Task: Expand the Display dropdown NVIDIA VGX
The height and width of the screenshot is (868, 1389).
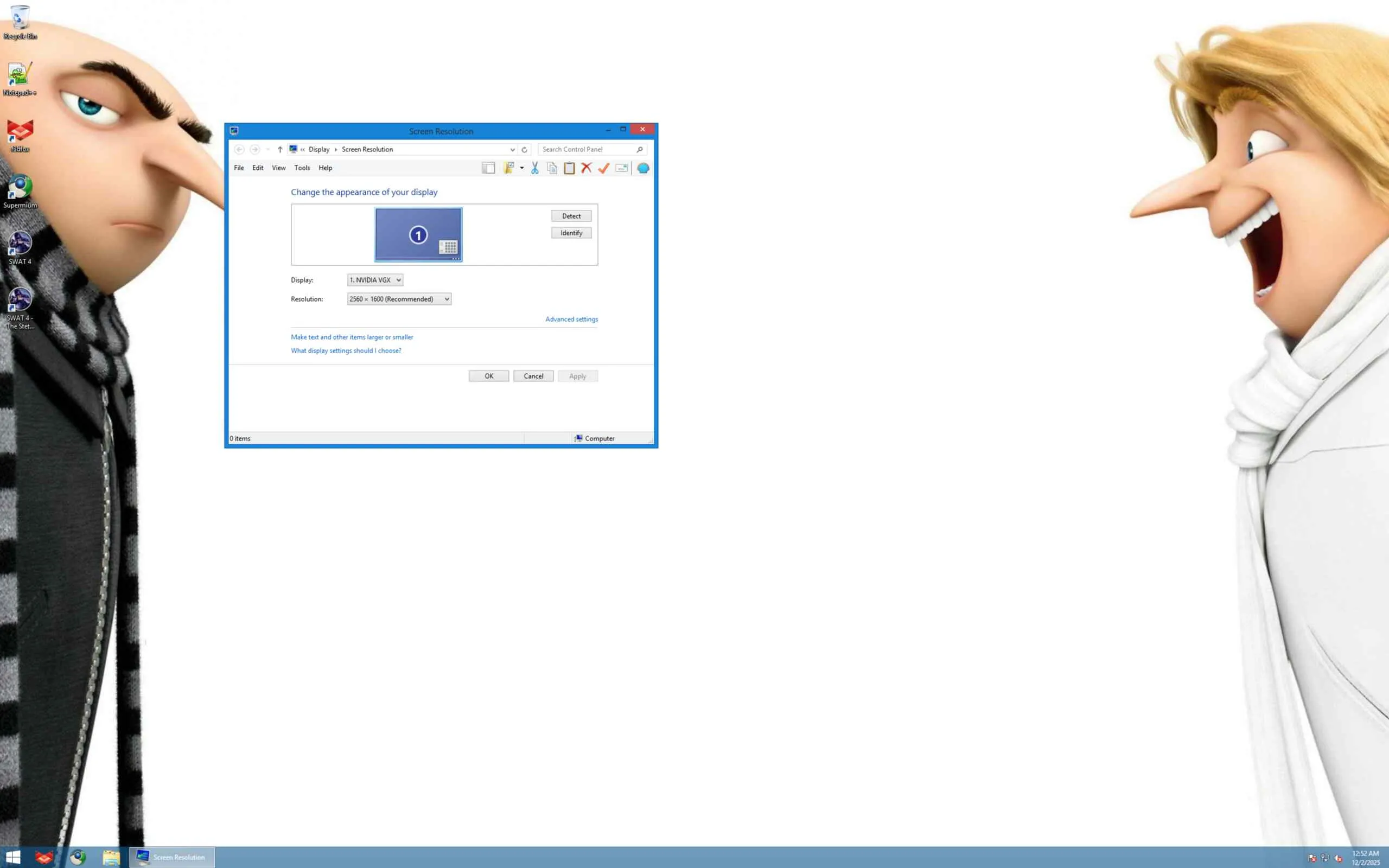Action: (375, 279)
